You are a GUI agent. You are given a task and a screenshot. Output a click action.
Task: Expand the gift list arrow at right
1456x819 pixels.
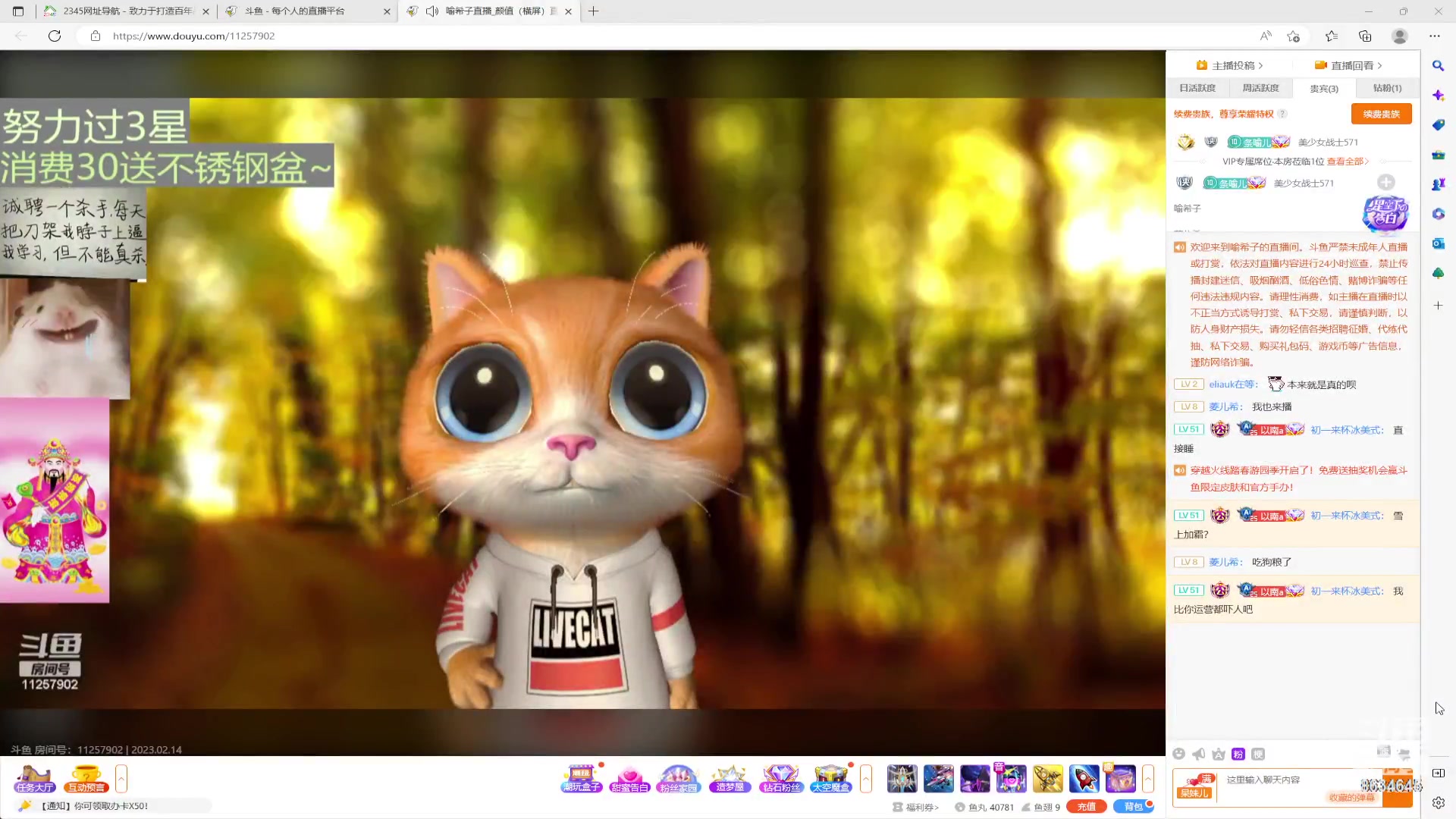tap(1148, 778)
